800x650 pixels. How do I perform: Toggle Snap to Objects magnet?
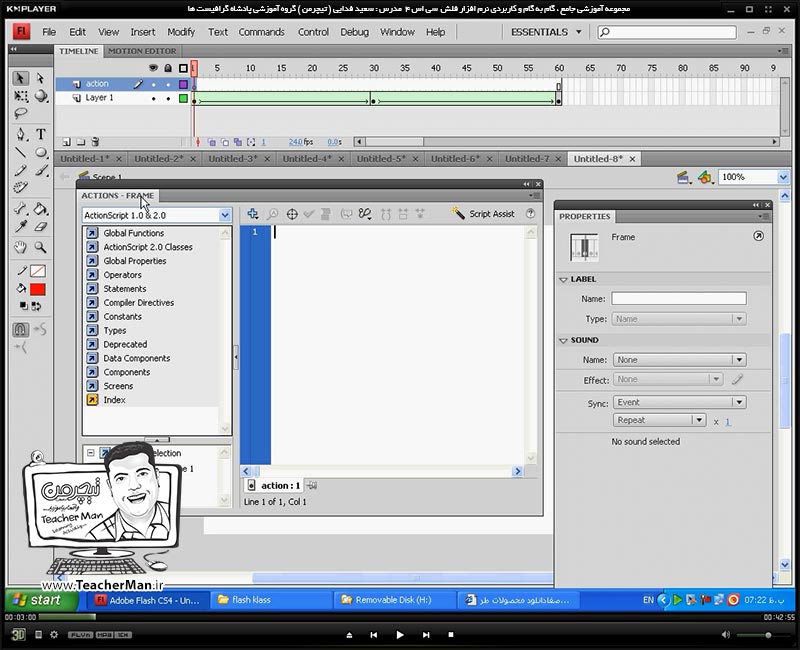click(x=20, y=330)
